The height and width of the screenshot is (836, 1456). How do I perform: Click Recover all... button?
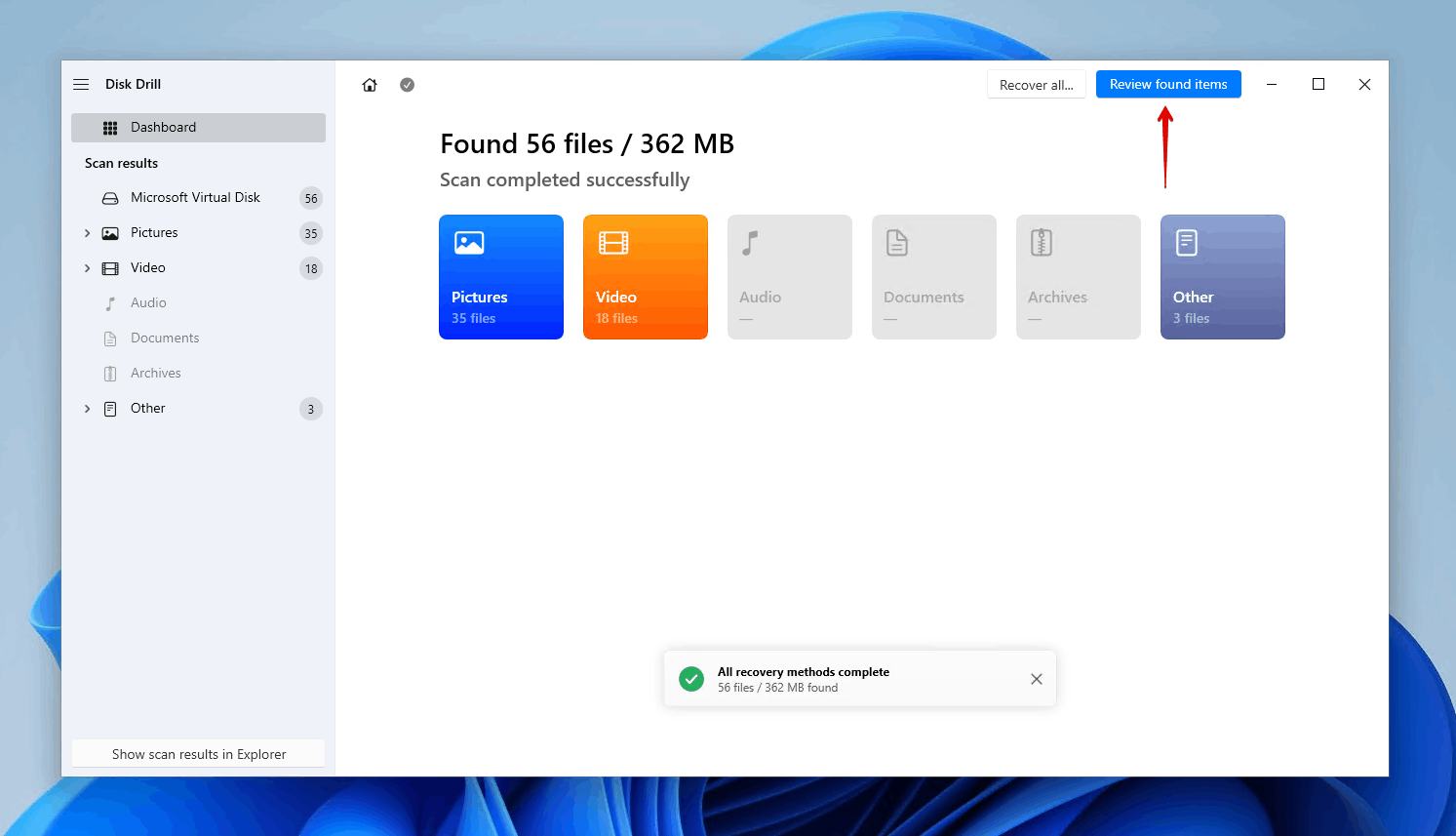coord(1036,85)
